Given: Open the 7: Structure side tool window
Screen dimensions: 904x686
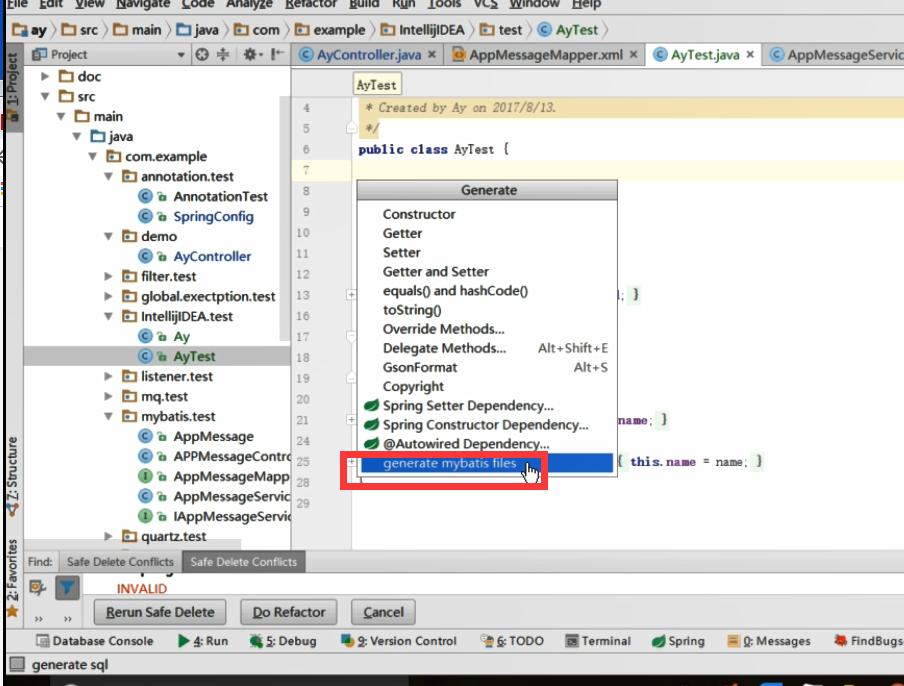Looking at the screenshot, I should click(x=12, y=476).
